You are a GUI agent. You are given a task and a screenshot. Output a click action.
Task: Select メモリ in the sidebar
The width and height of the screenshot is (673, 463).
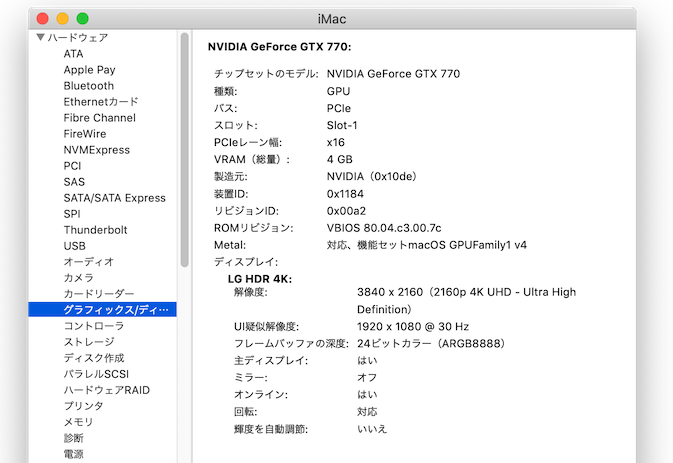click(79, 422)
